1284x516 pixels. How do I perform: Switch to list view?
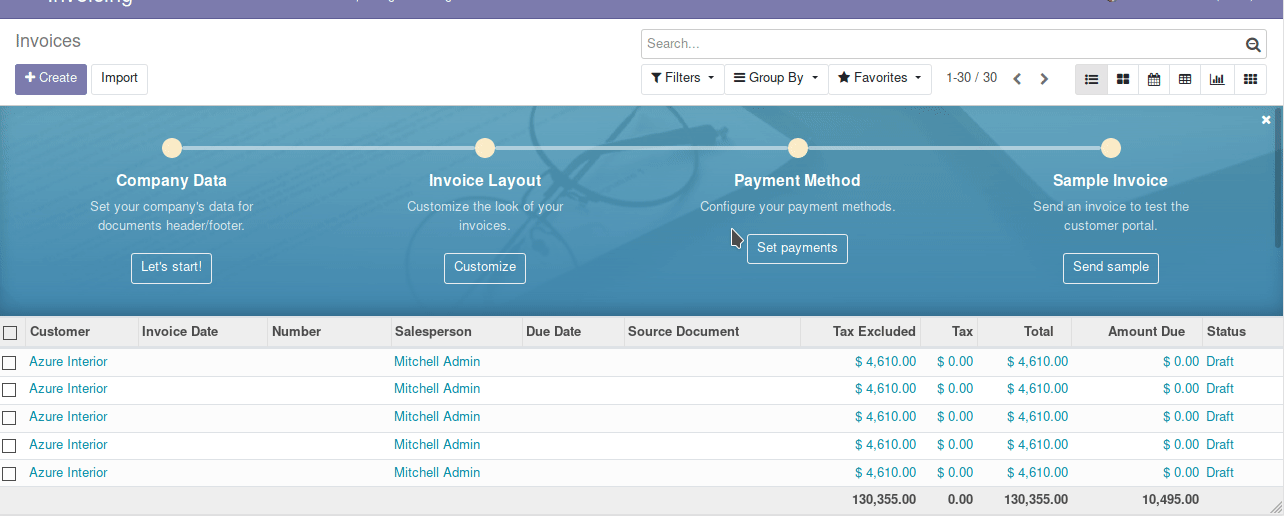[1091, 79]
